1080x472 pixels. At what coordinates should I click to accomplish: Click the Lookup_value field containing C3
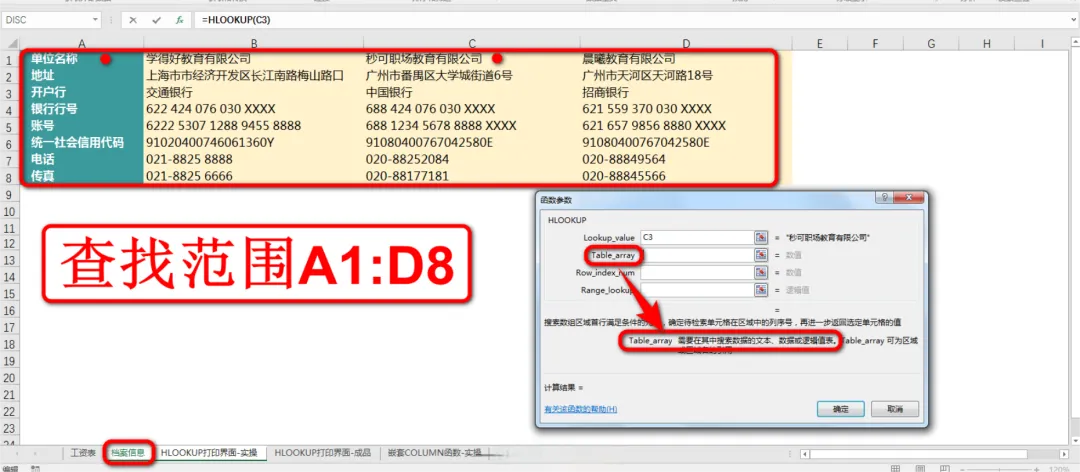click(696, 237)
